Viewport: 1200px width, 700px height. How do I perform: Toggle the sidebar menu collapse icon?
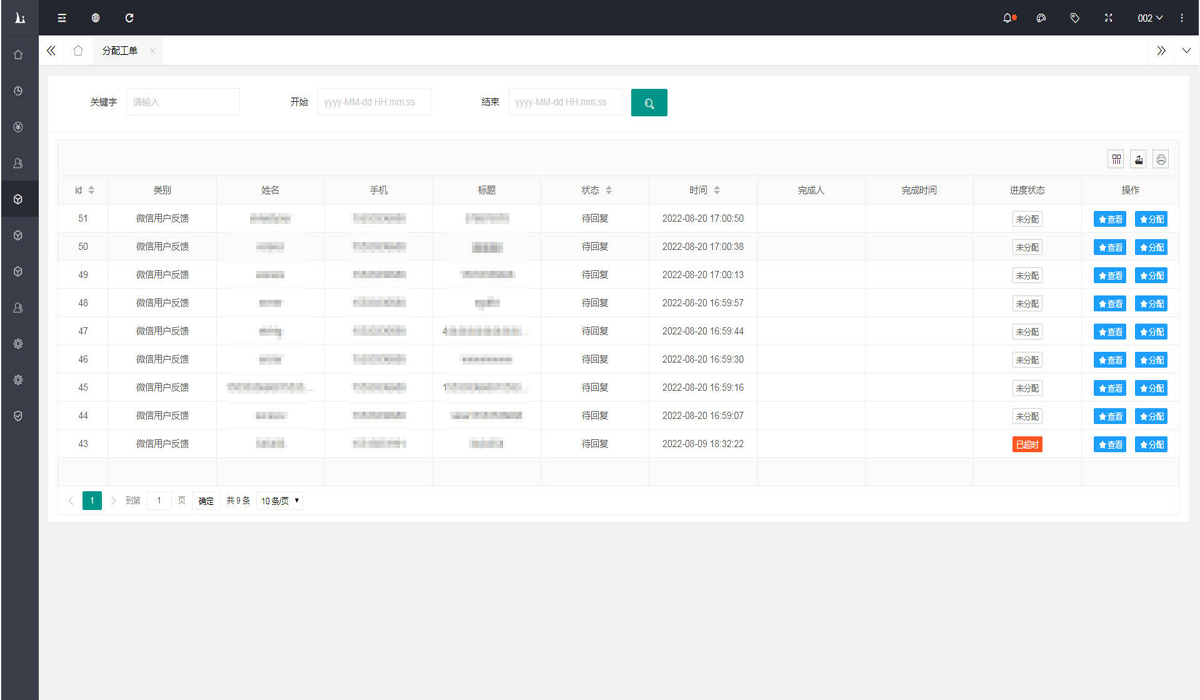pos(62,18)
